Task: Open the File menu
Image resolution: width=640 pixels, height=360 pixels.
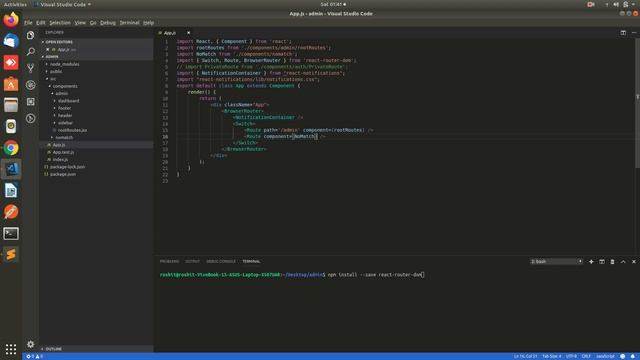Action: coord(28,23)
